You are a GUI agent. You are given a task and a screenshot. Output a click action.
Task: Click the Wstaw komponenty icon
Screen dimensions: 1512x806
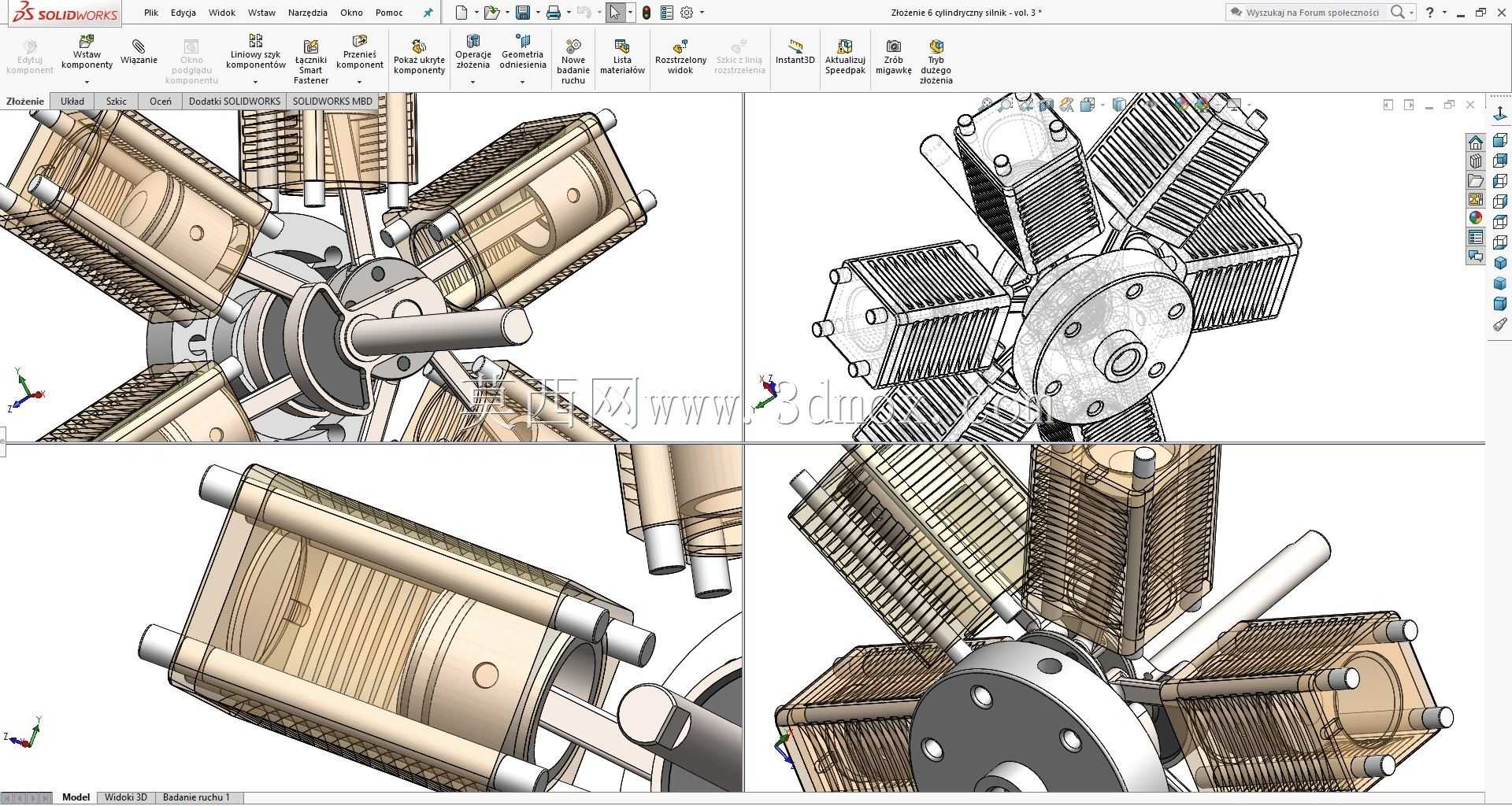(87, 41)
